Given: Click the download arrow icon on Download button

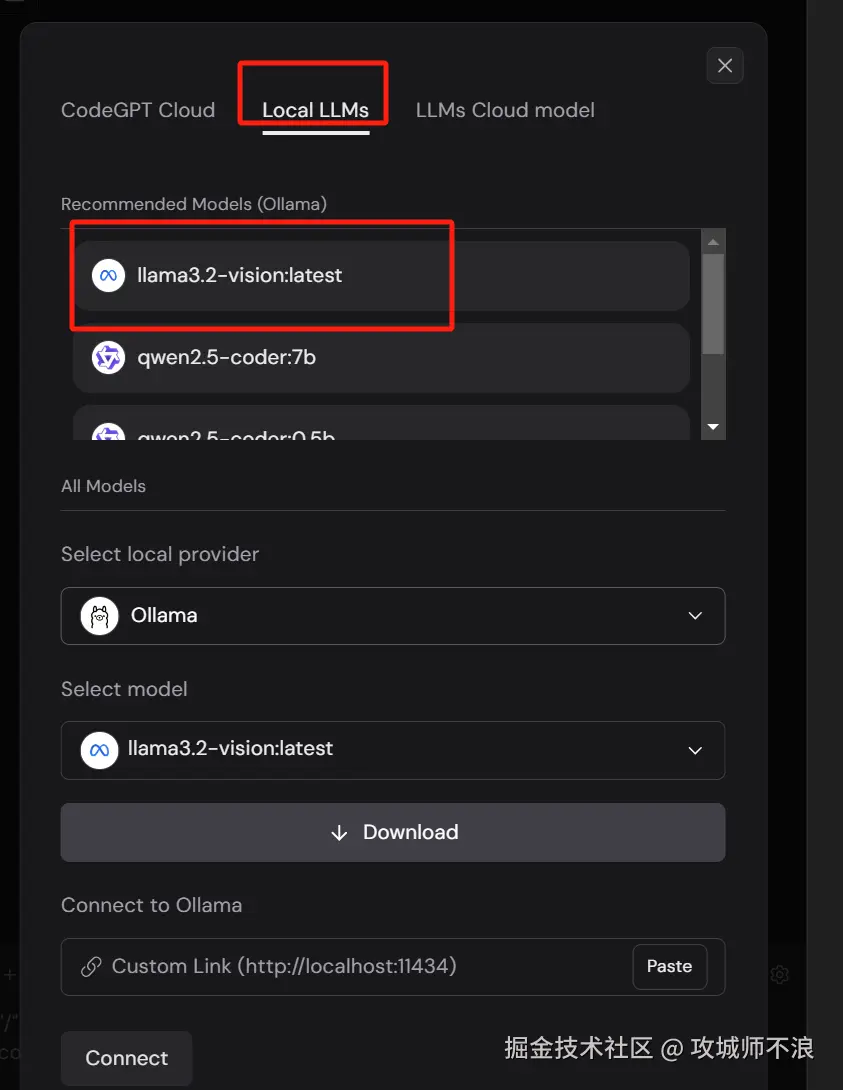Looking at the screenshot, I should point(339,833).
